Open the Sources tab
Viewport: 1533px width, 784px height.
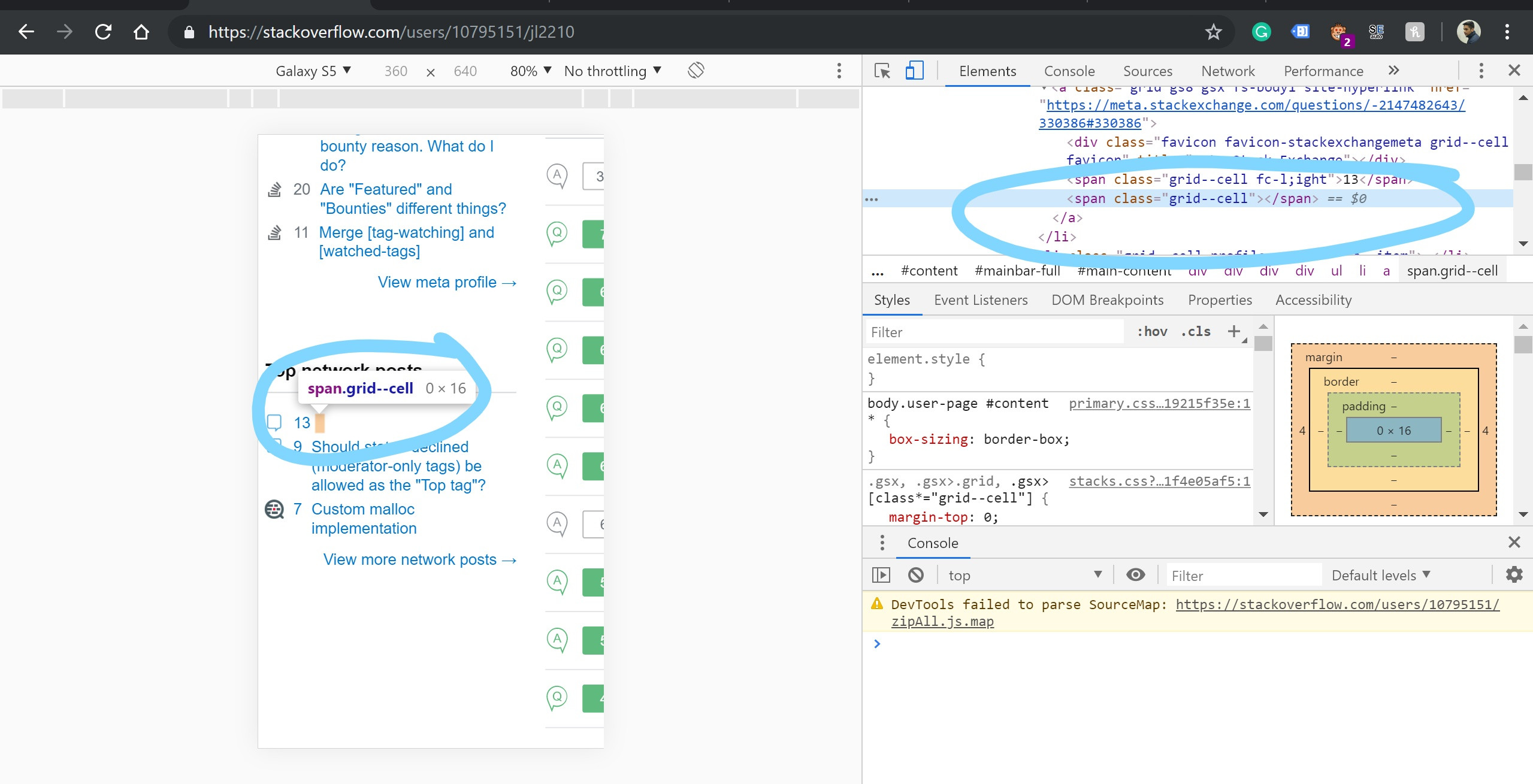coord(1147,71)
